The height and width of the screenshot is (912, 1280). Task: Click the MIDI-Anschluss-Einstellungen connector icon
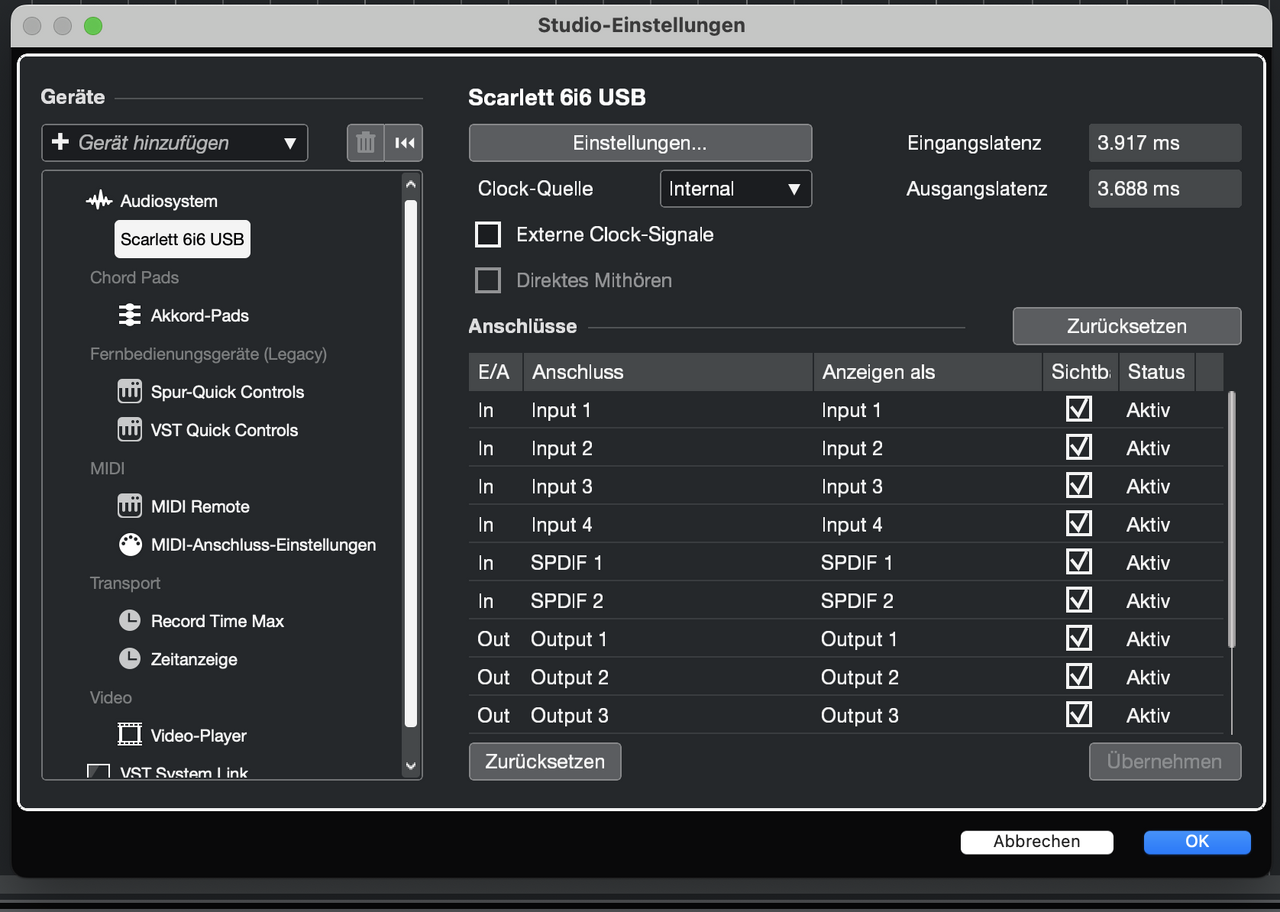point(129,545)
